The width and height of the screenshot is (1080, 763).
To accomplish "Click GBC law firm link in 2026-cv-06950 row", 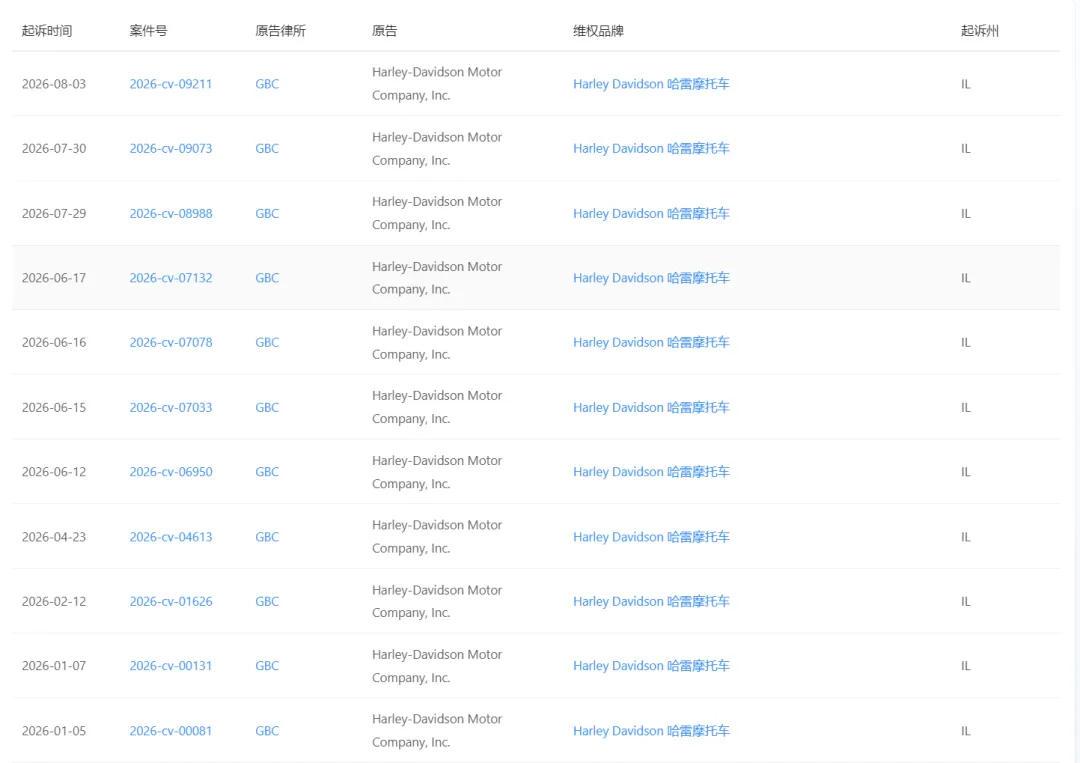I will point(267,472).
